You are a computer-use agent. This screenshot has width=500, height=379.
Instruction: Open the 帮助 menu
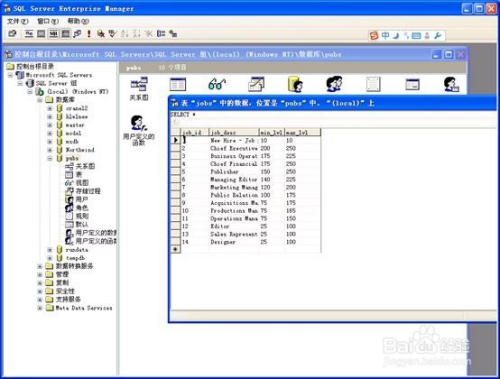tap(78, 21)
